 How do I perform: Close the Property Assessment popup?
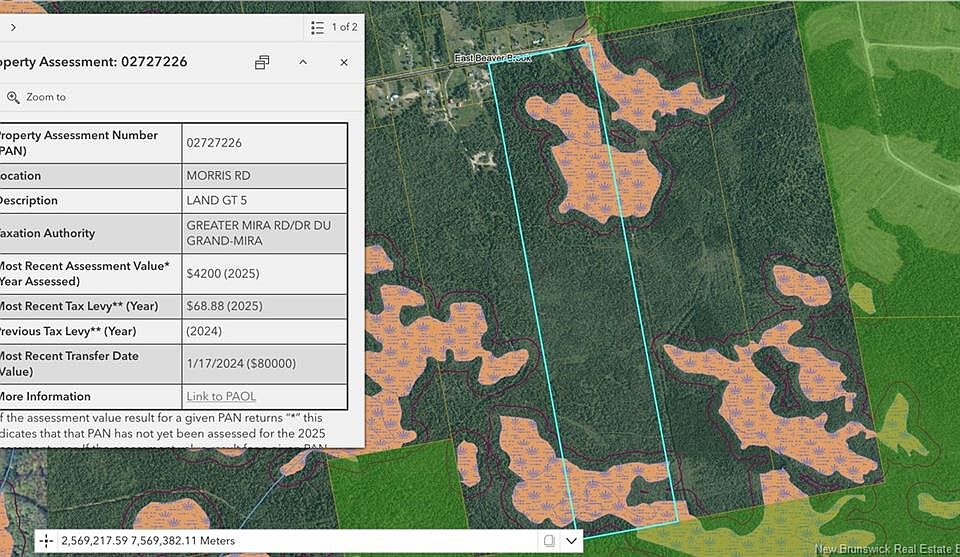(x=344, y=62)
